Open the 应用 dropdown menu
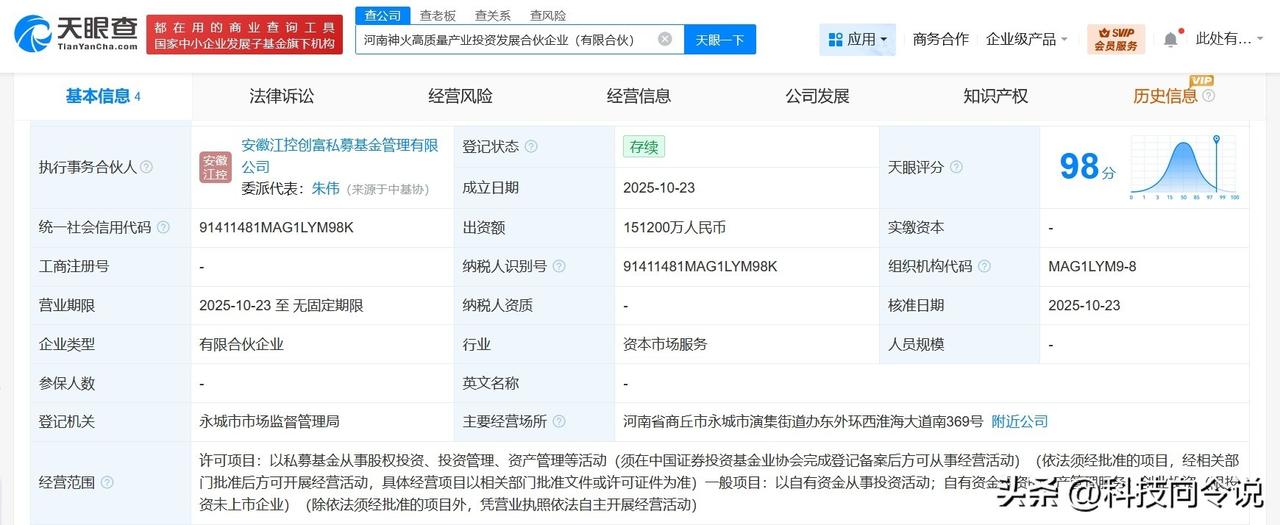This screenshot has height=525, width=1280. (858, 39)
